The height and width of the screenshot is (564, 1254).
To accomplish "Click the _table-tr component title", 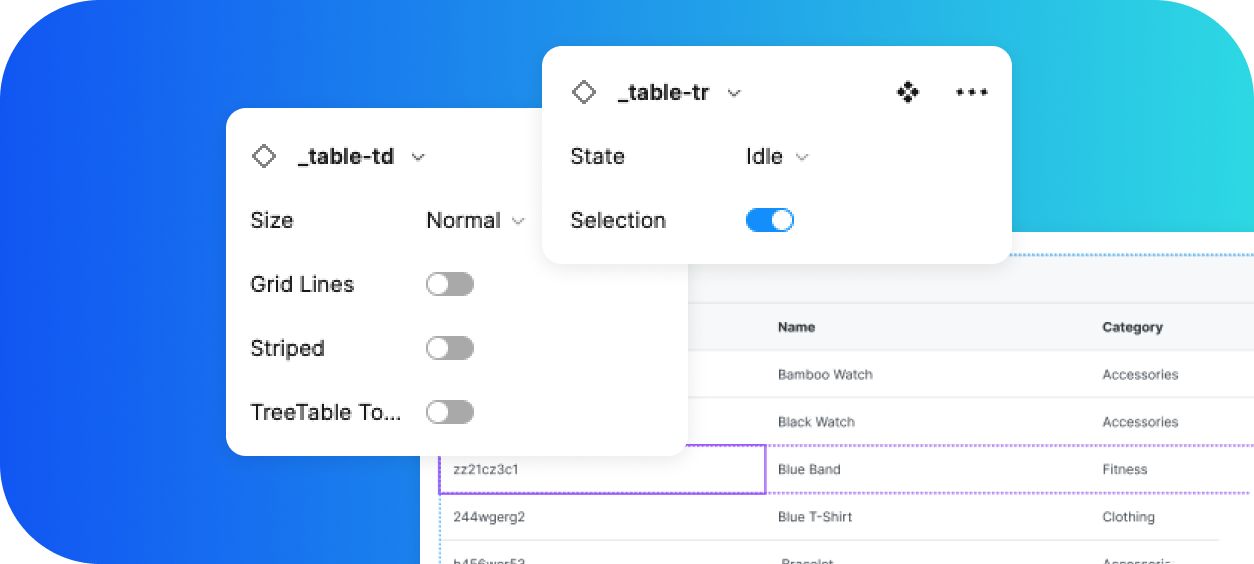I will pyautogui.click(x=663, y=93).
